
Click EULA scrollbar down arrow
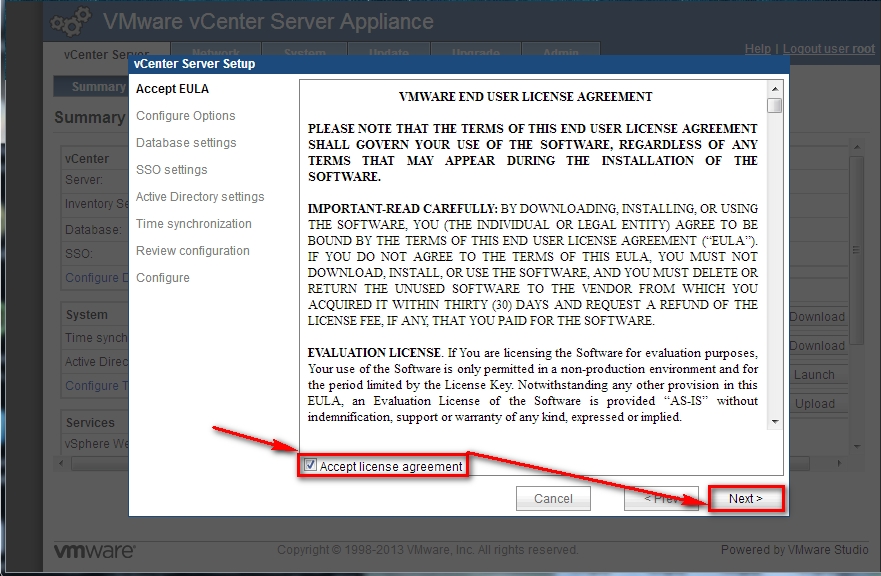pos(775,421)
